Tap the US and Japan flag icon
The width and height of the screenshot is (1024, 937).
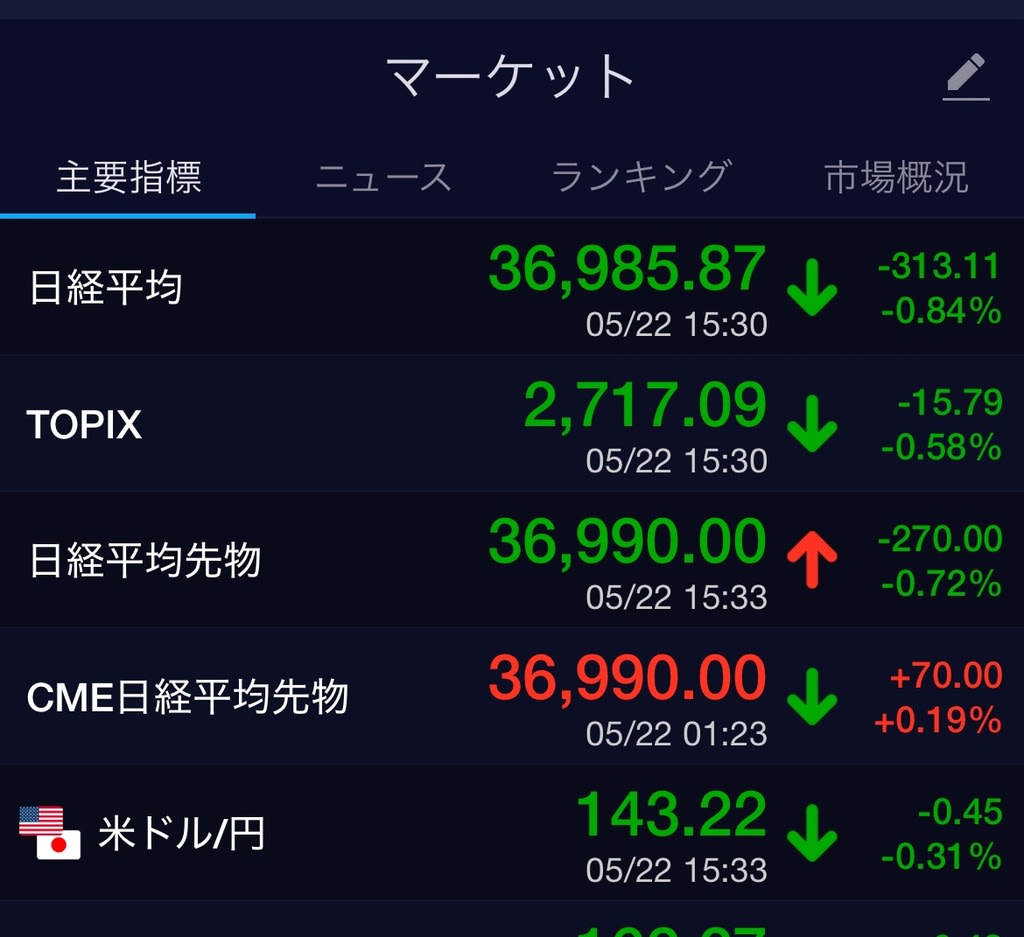tap(50, 833)
